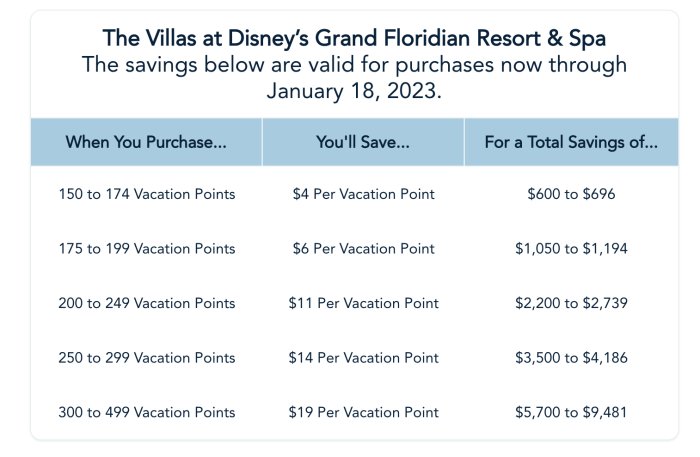Click the 300 to 499 Vacation Points cell
This screenshot has width=700, height=457.
pyautogui.click(x=147, y=412)
